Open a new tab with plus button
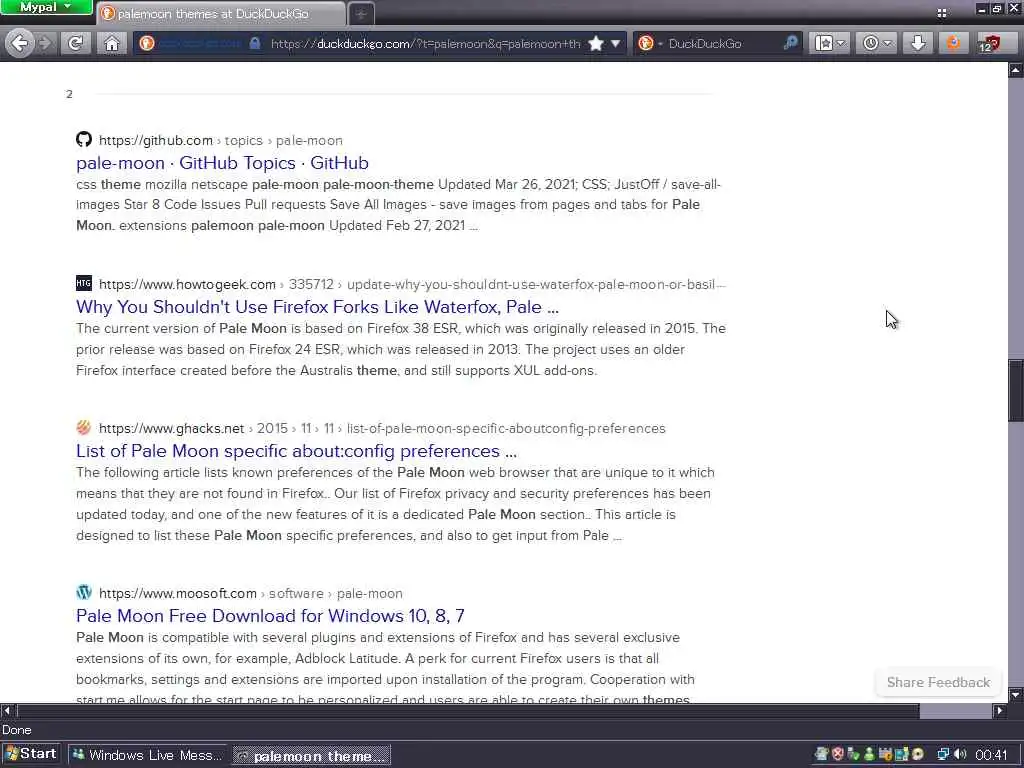The width and height of the screenshot is (1024, 768). point(361,14)
